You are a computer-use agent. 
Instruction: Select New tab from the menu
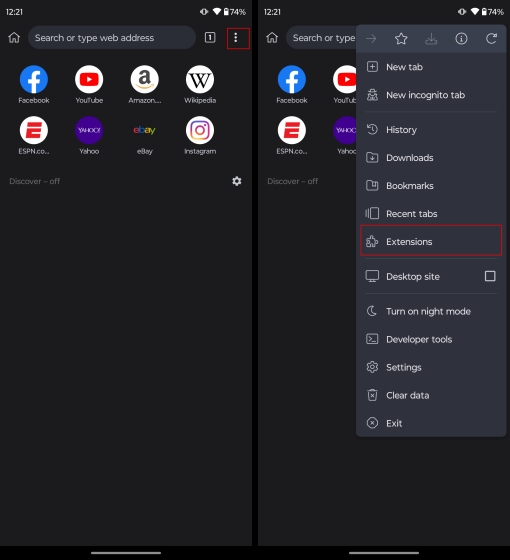coord(431,67)
